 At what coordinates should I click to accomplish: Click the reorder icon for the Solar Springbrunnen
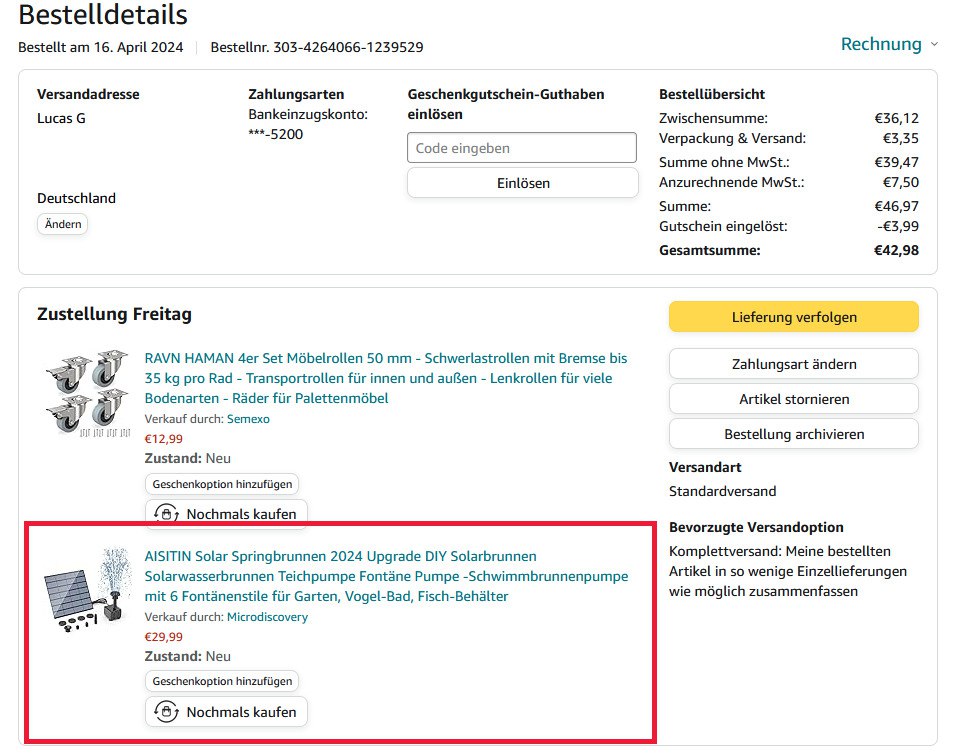point(167,712)
